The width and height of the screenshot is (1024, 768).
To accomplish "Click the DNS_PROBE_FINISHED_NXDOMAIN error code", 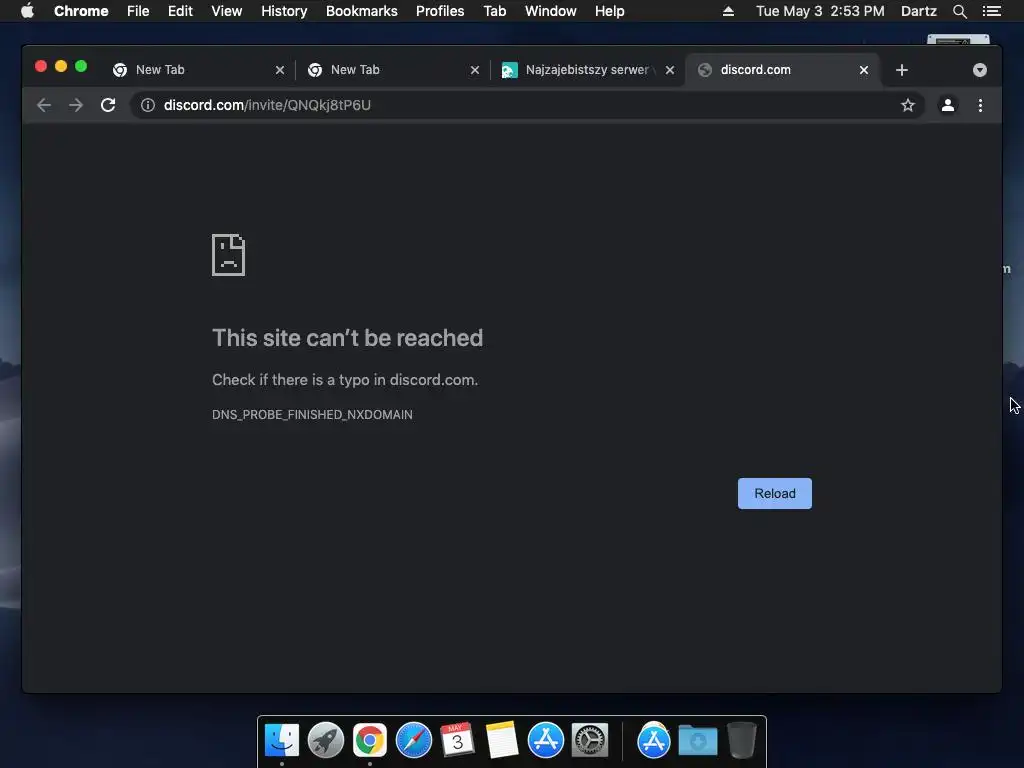I will point(312,415).
